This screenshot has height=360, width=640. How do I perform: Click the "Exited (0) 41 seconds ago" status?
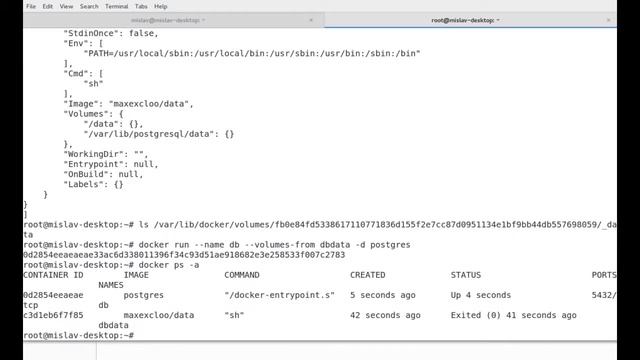(x=513, y=316)
